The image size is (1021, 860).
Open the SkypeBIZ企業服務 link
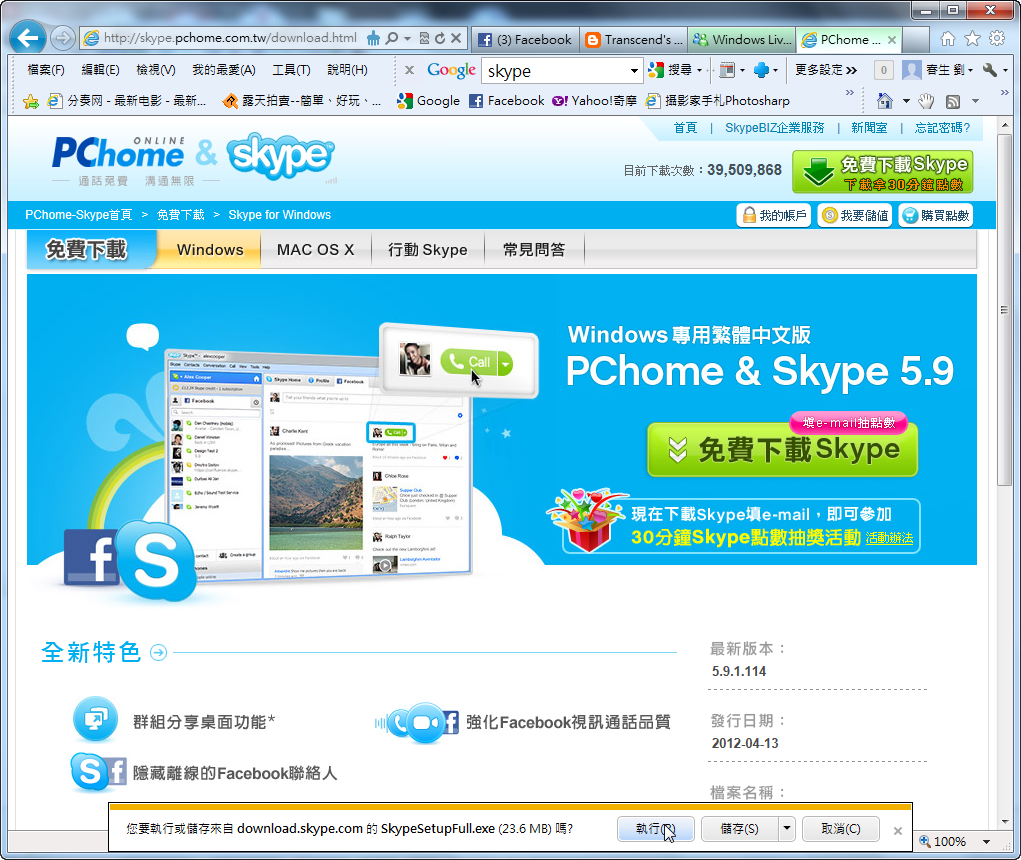coord(774,128)
